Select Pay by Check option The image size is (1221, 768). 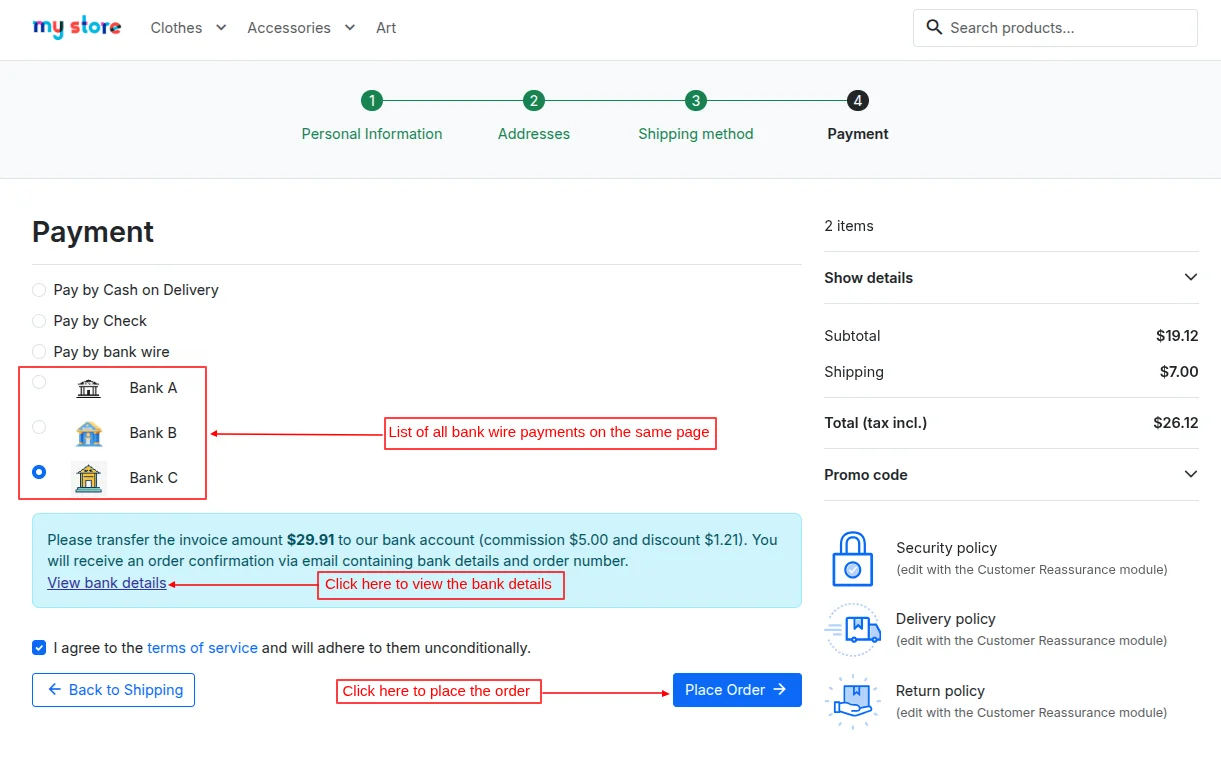(x=39, y=321)
